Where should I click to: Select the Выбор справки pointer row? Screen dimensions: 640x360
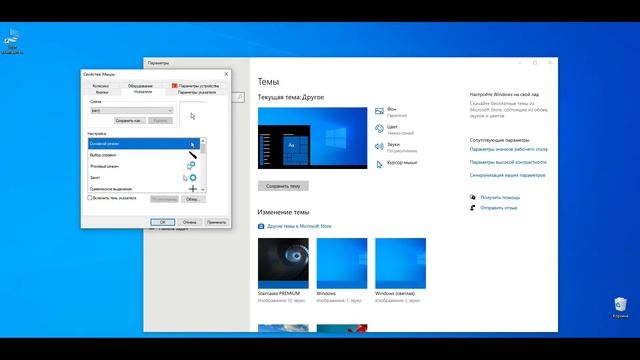pyautogui.click(x=144, y=155)
